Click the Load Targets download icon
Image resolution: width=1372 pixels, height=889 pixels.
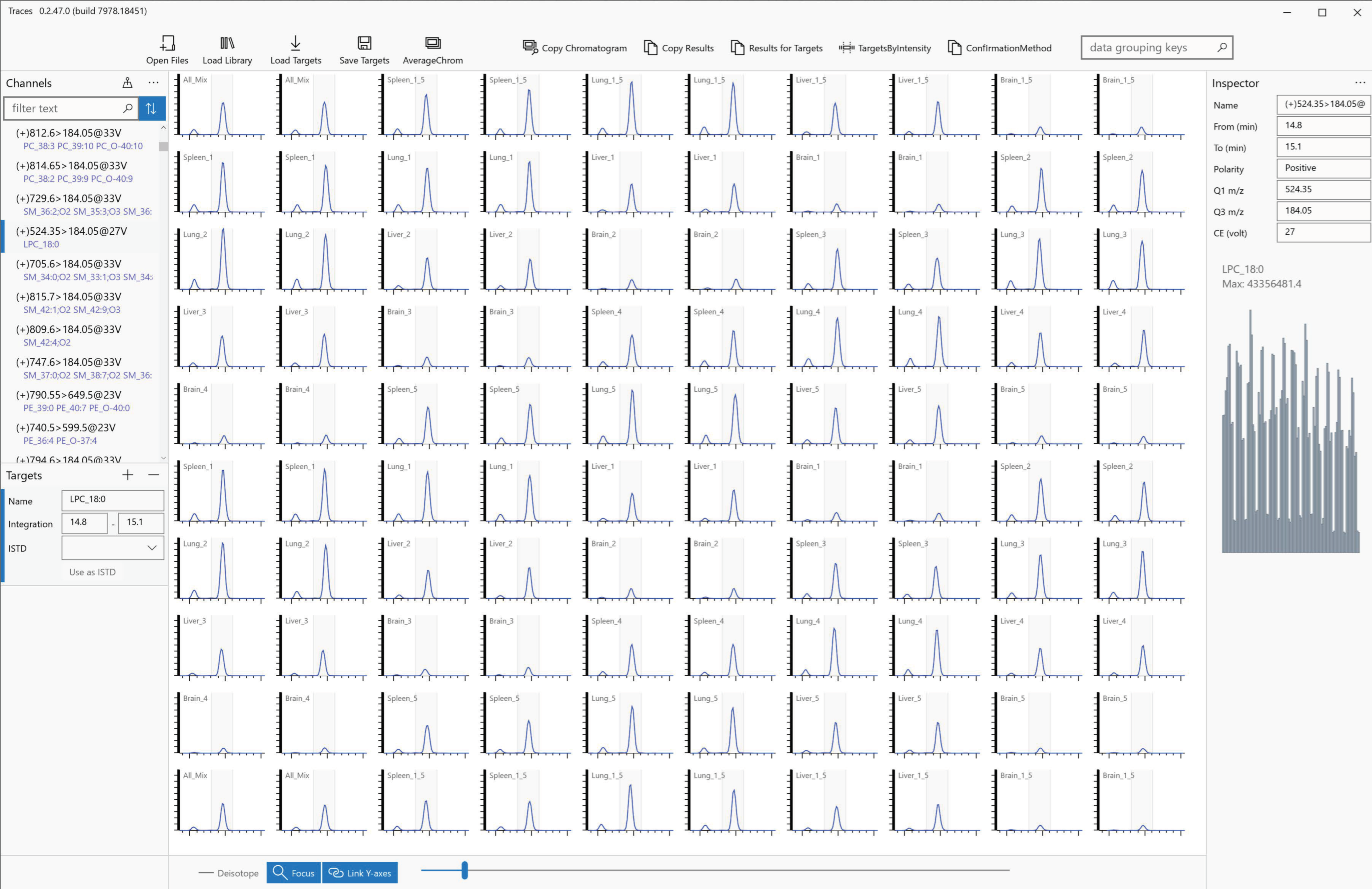point(295,43)
